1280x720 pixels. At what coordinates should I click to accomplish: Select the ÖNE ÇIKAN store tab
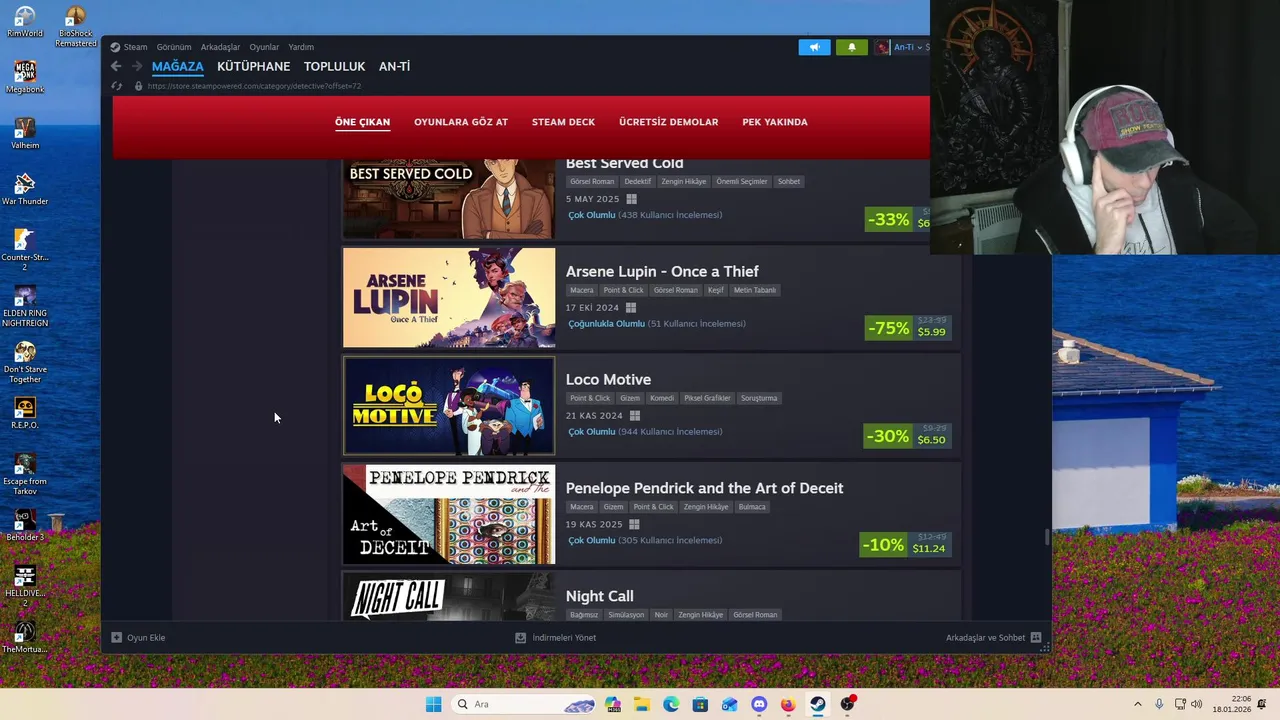[362, 122]
